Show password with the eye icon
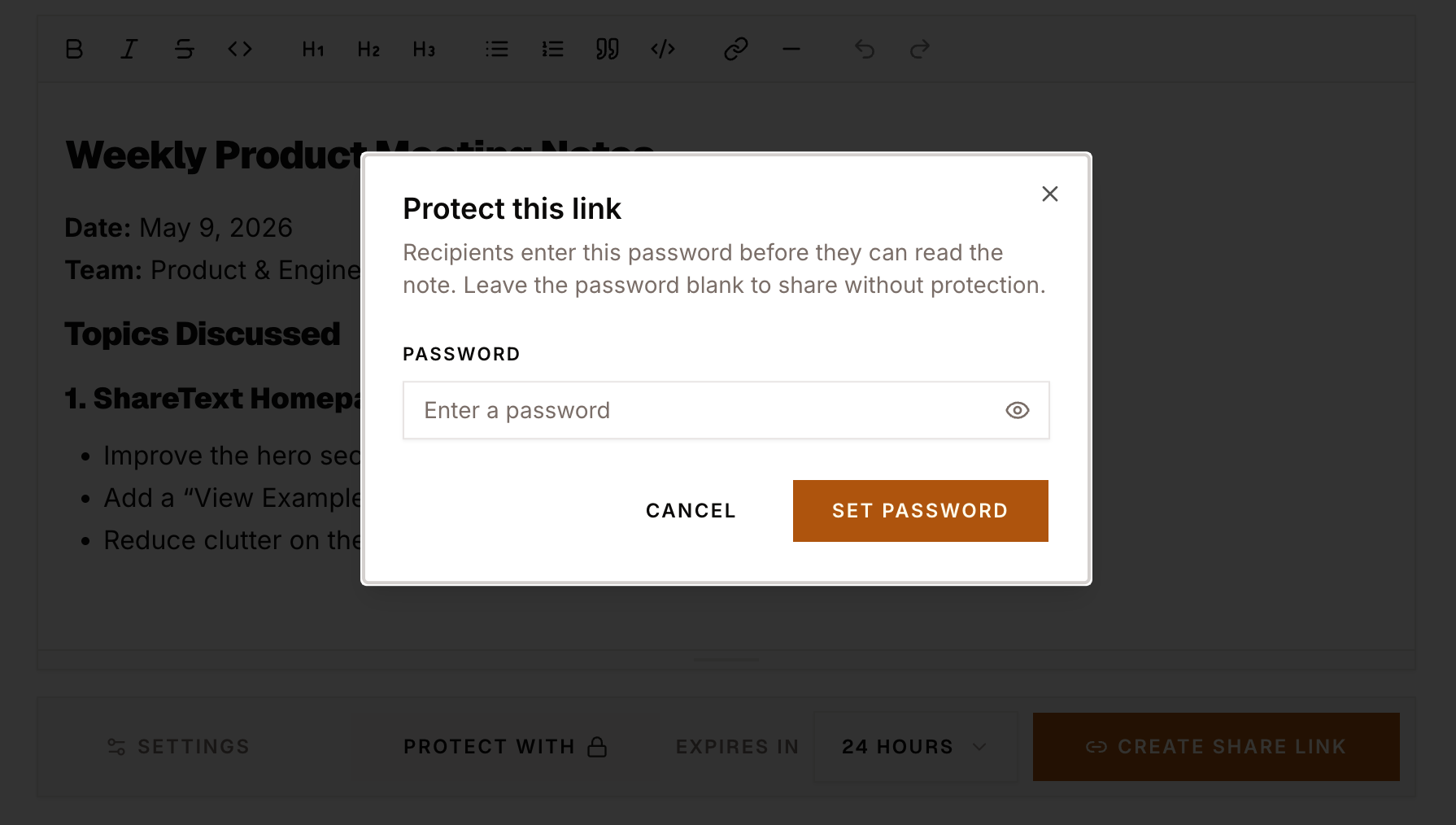This screenshot has width=1456, height=825. (1018, 410)
